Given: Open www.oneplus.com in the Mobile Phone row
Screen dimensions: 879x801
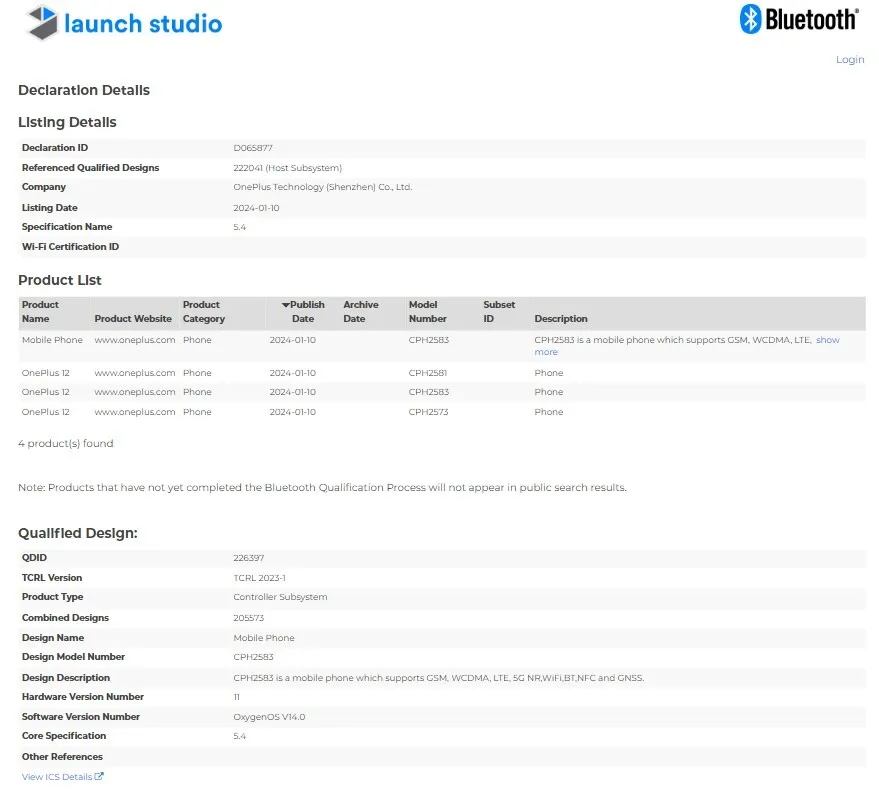Looking at the screenshot, I should [x=135, y=340].
